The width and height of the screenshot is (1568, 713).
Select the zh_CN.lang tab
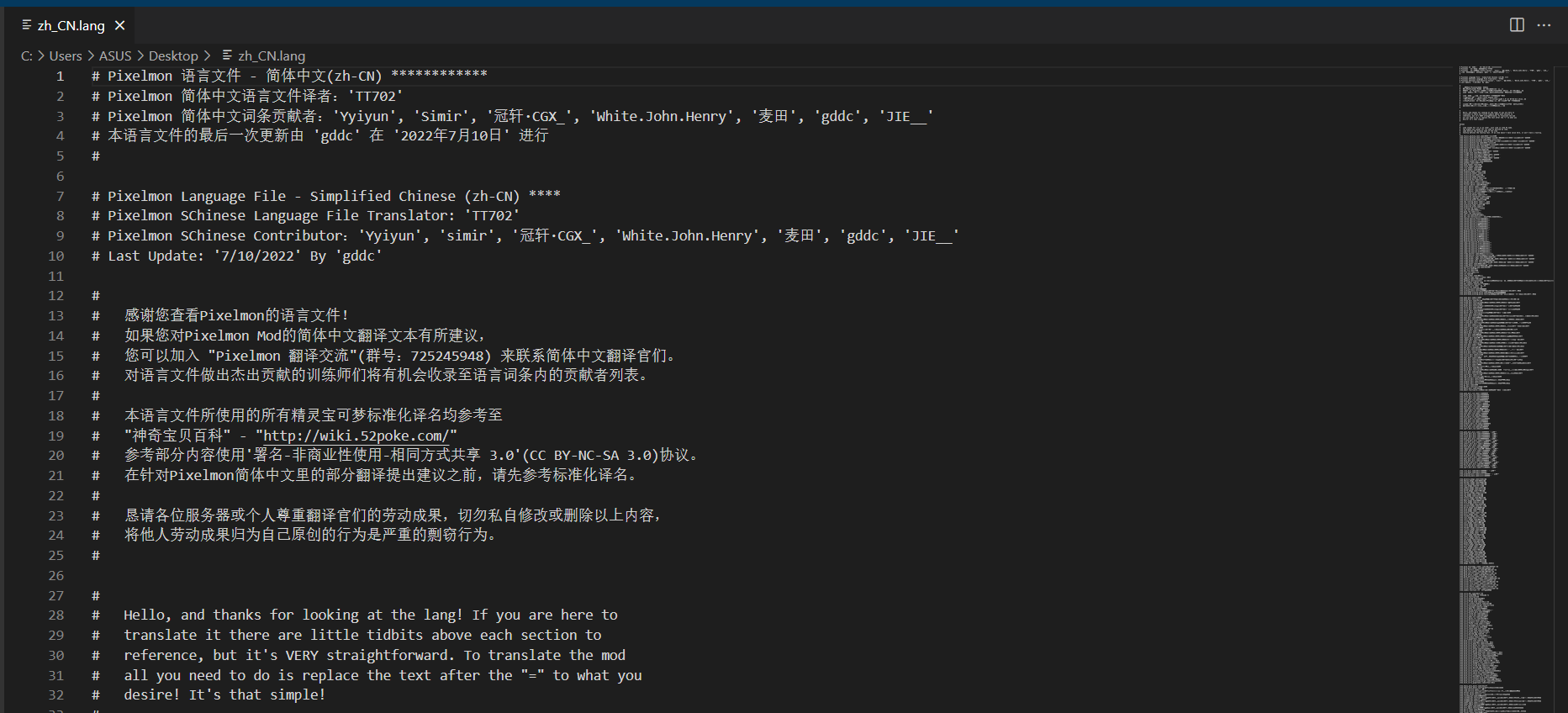click(71, 25)
